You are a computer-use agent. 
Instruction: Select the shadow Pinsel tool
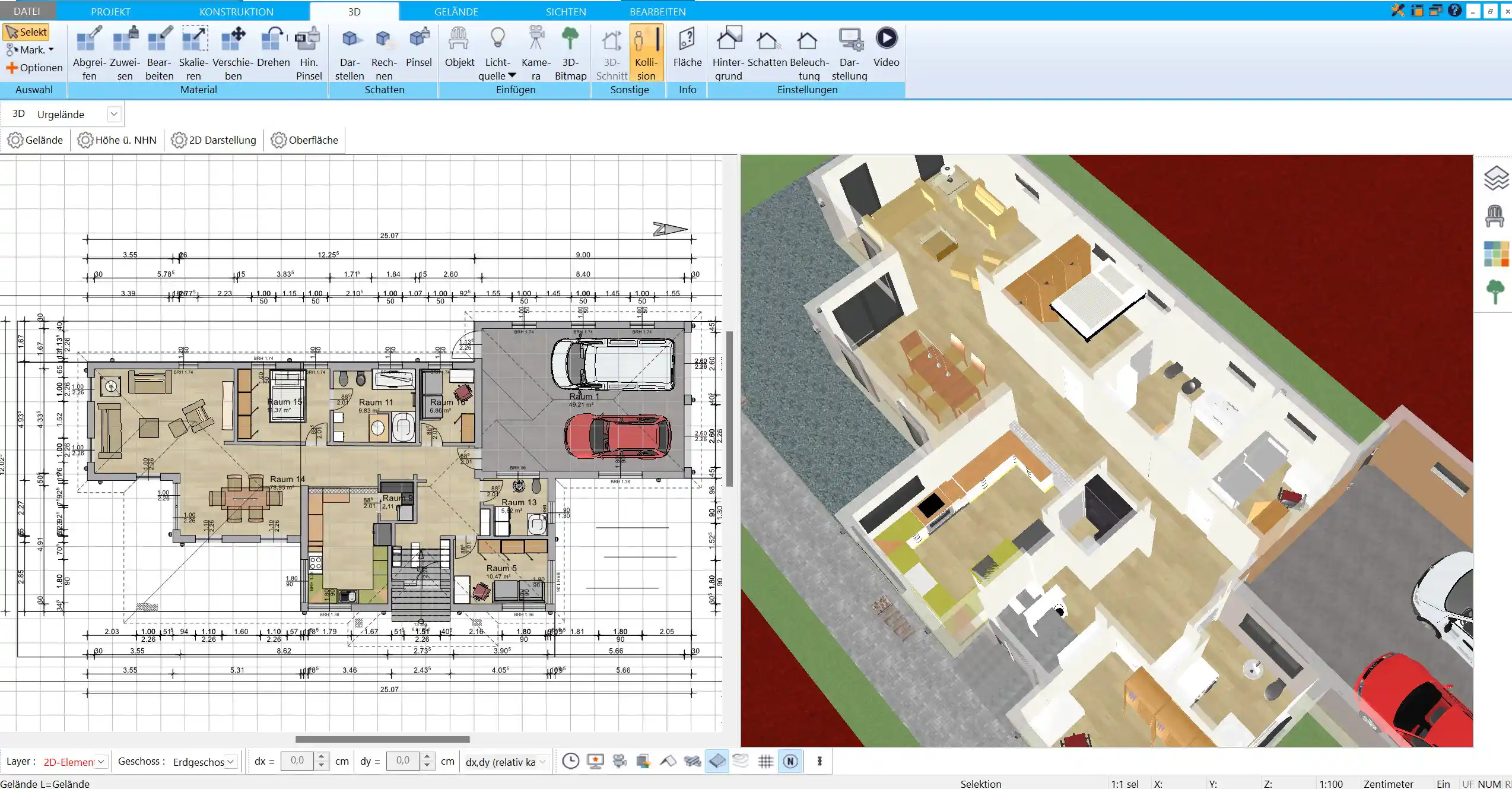tap(418, 47)
